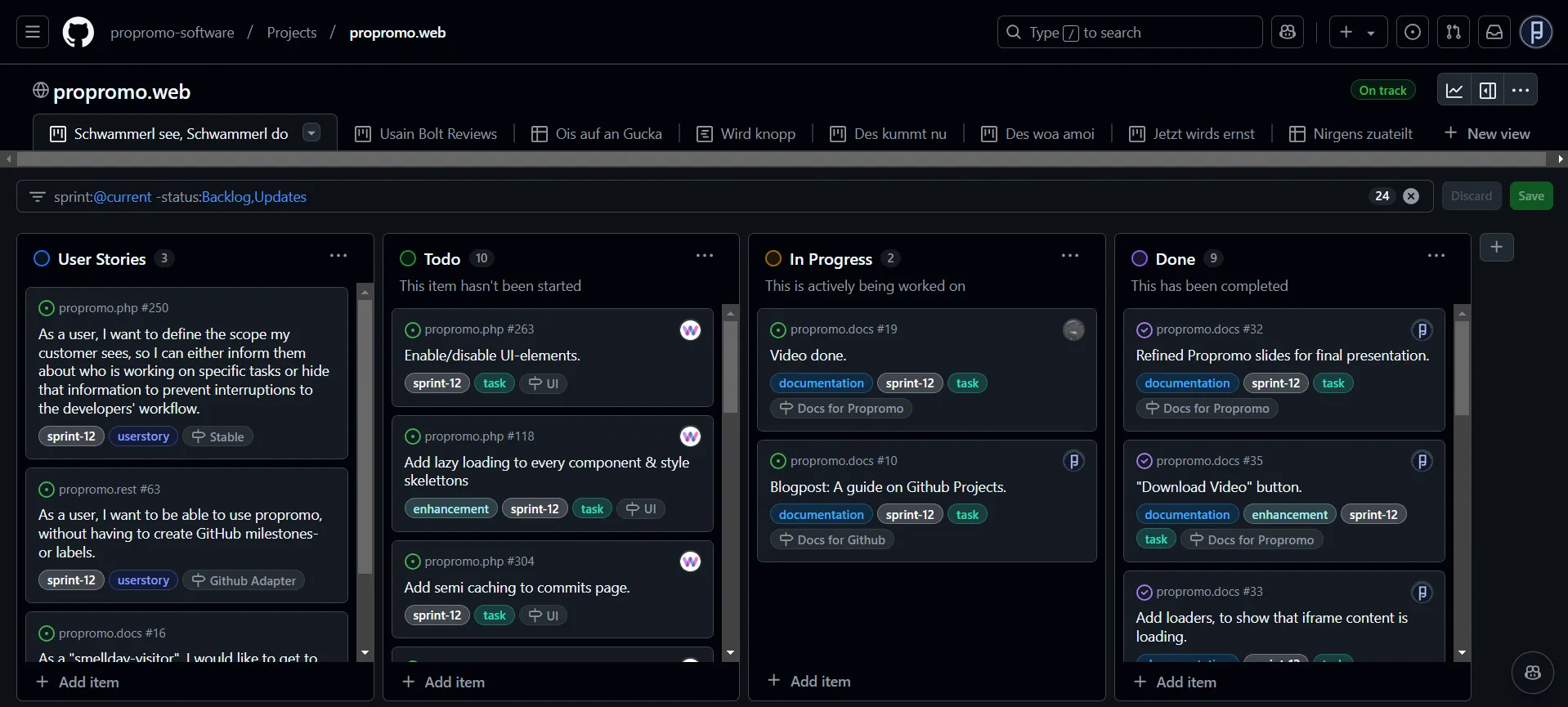Open the user profile avatar menu

[1536, 33]
